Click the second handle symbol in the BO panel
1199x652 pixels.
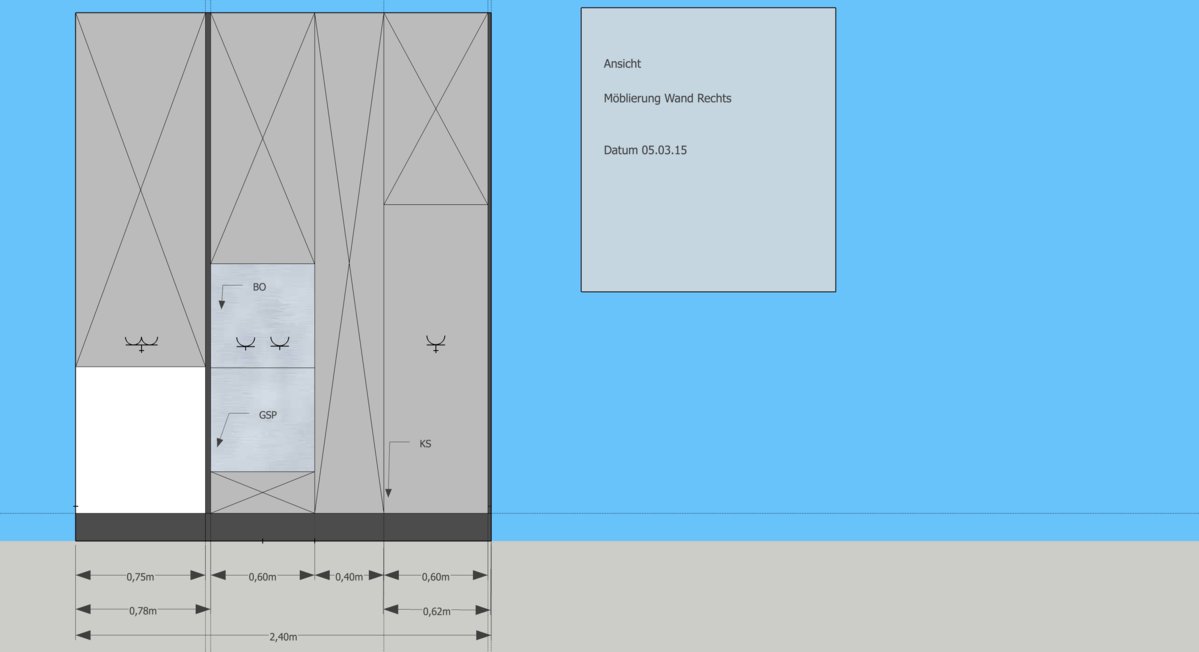(x=279, y=343)
